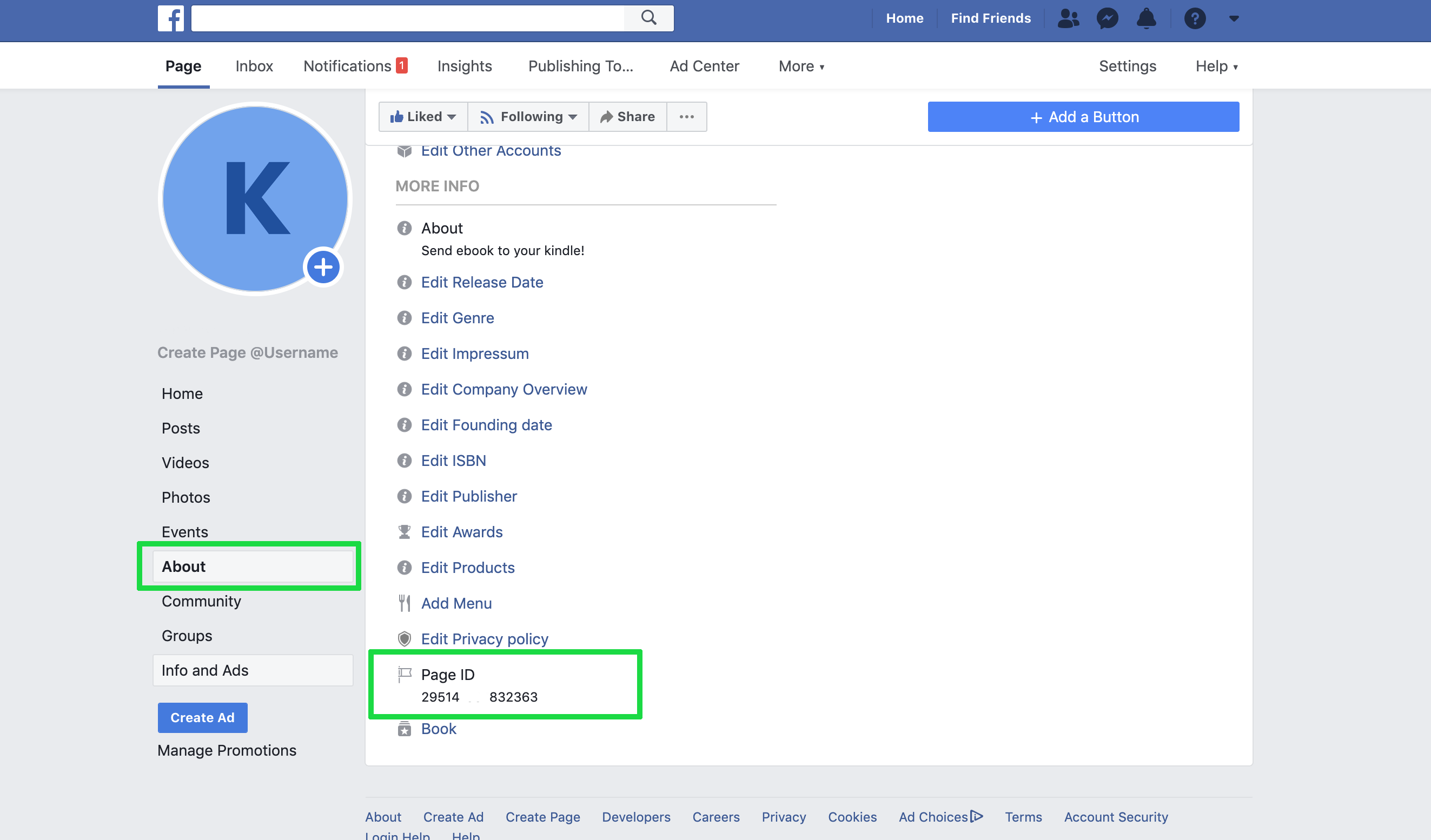This screenshot has height=840, width=1431.
Task: Click Home in the top bar
Action: click(905, 18)
